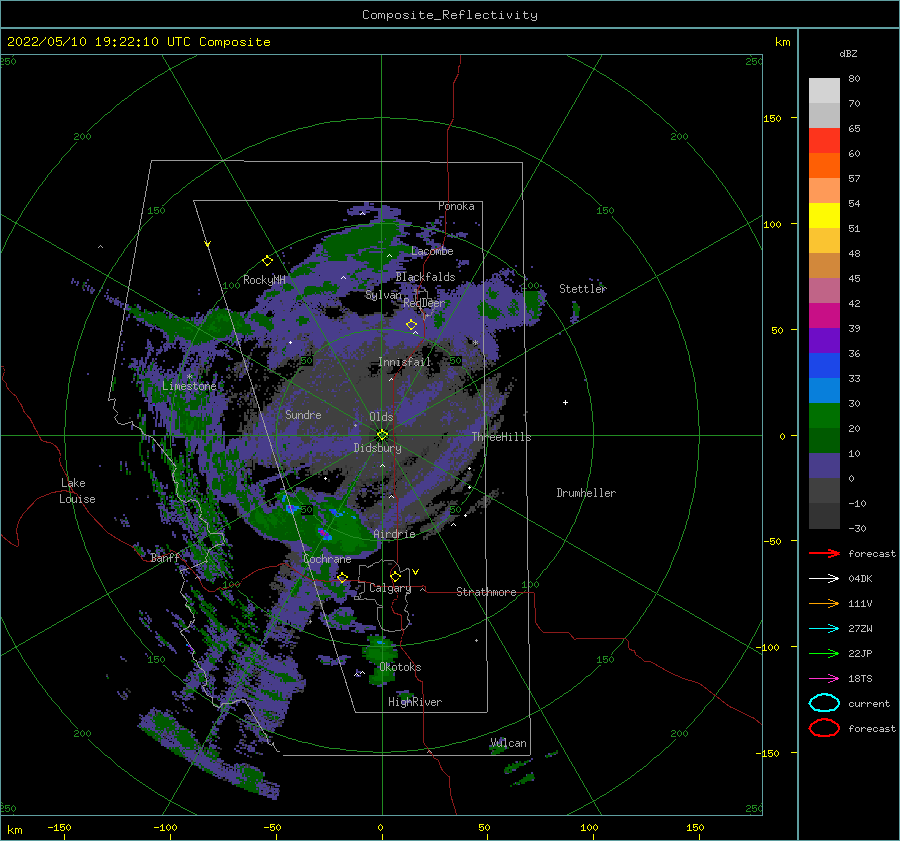900x841 pixels.
Task: Click the -150 tick on bottom axis
Action: (59, 828)
